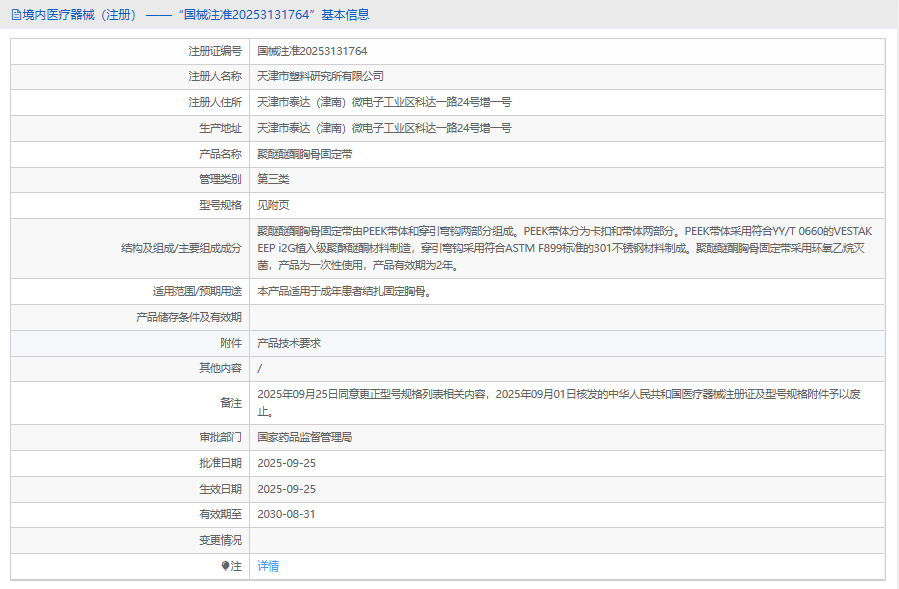The height and width of the screenshot is (589, 899).
Task: Click the 注册证编号 row label
Action: (215, 51)
